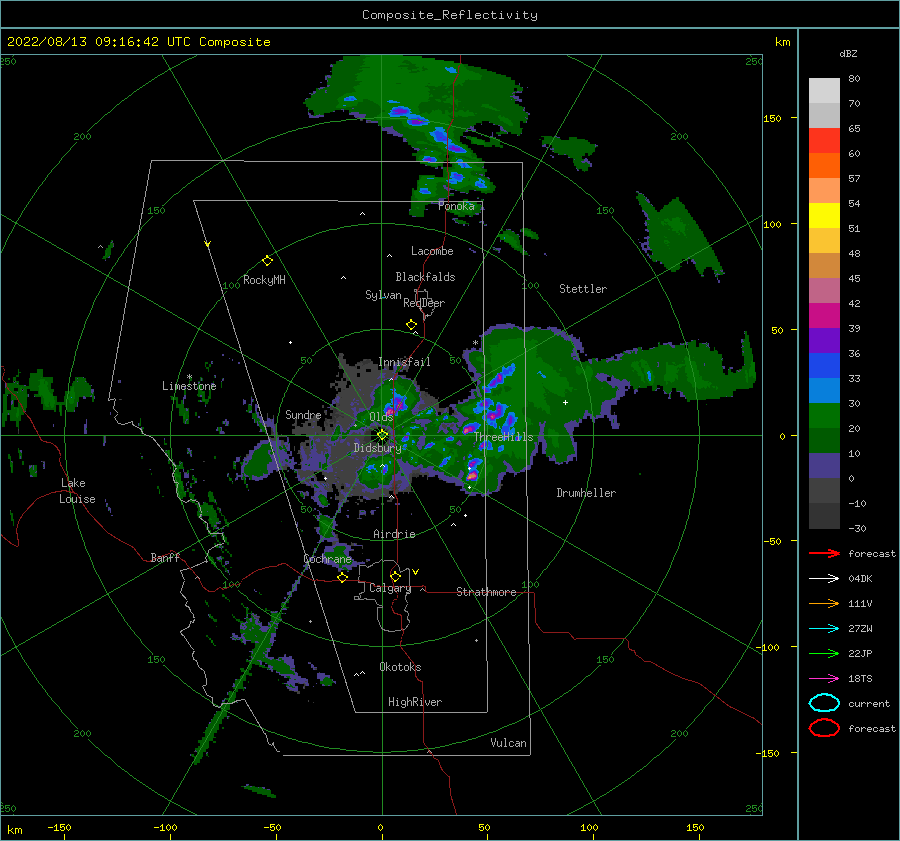Click the Drumheller city label

(586, 493)
